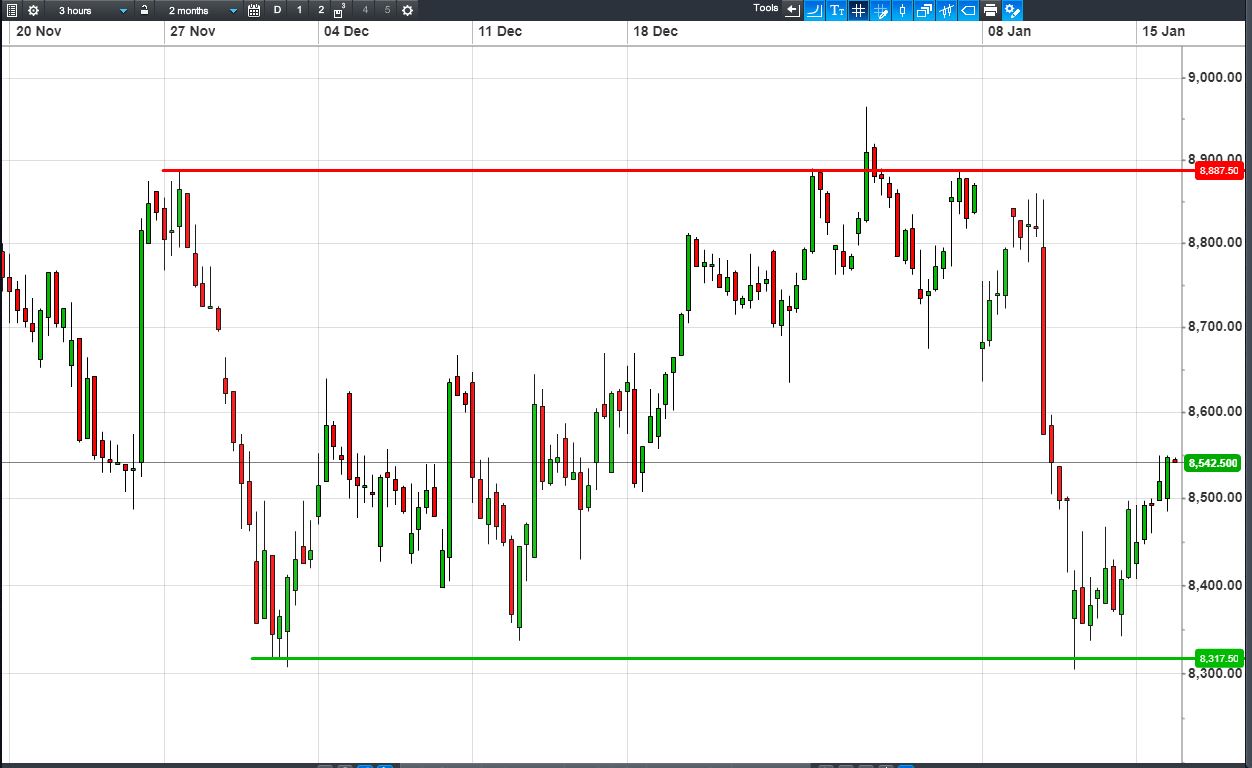Click the 11 Dec date label

(x=500, y=31)
